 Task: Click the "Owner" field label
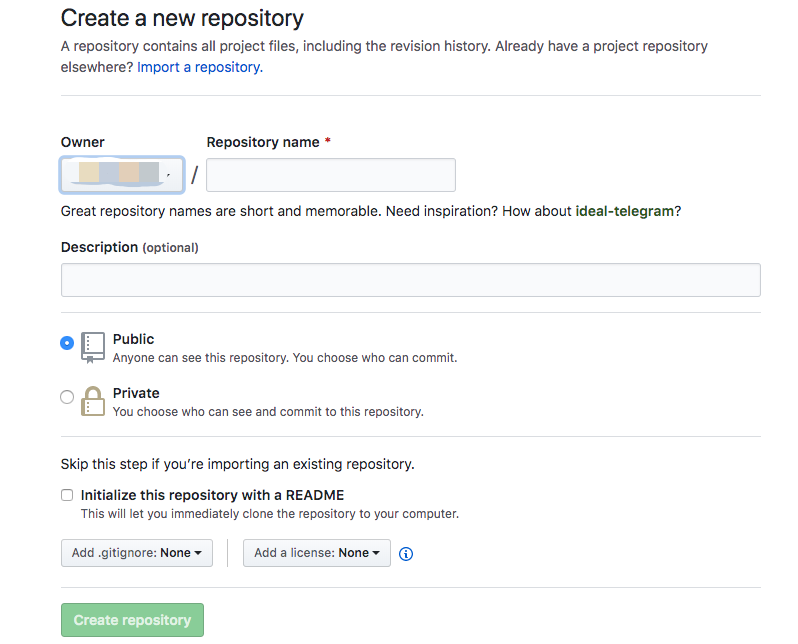[x=83, y=142]
